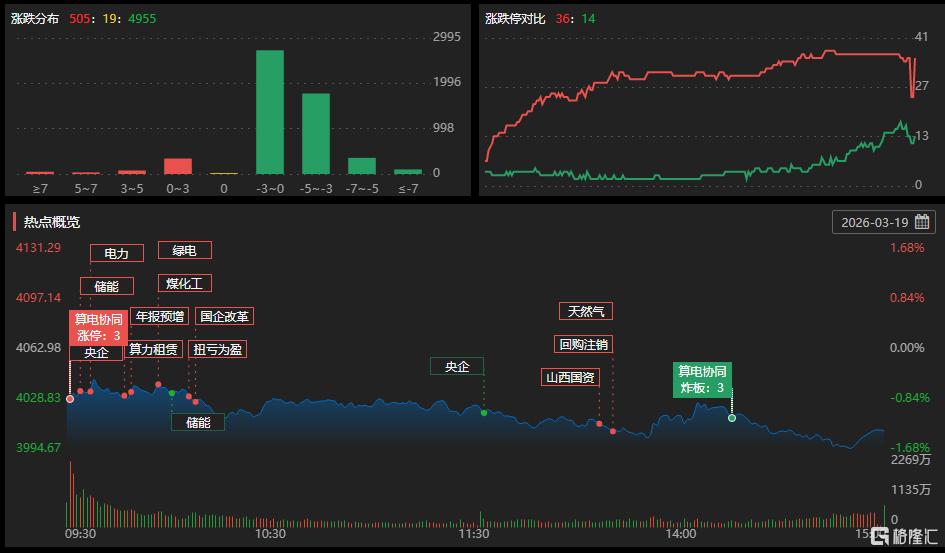
Task: Click the 4131.29 price axis value
Action: tap(39, 248)
